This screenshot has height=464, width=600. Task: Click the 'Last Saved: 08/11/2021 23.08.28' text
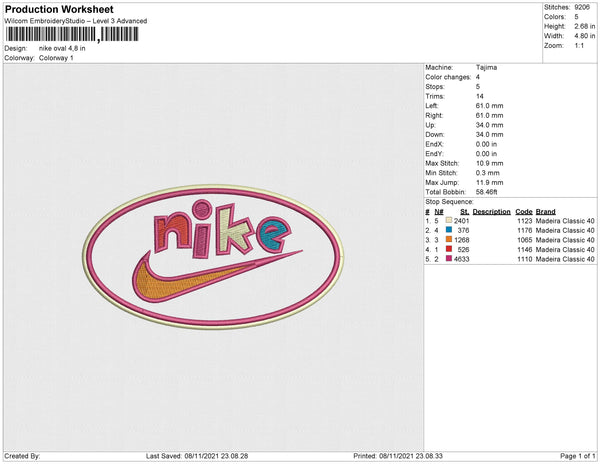click(197, 456)
